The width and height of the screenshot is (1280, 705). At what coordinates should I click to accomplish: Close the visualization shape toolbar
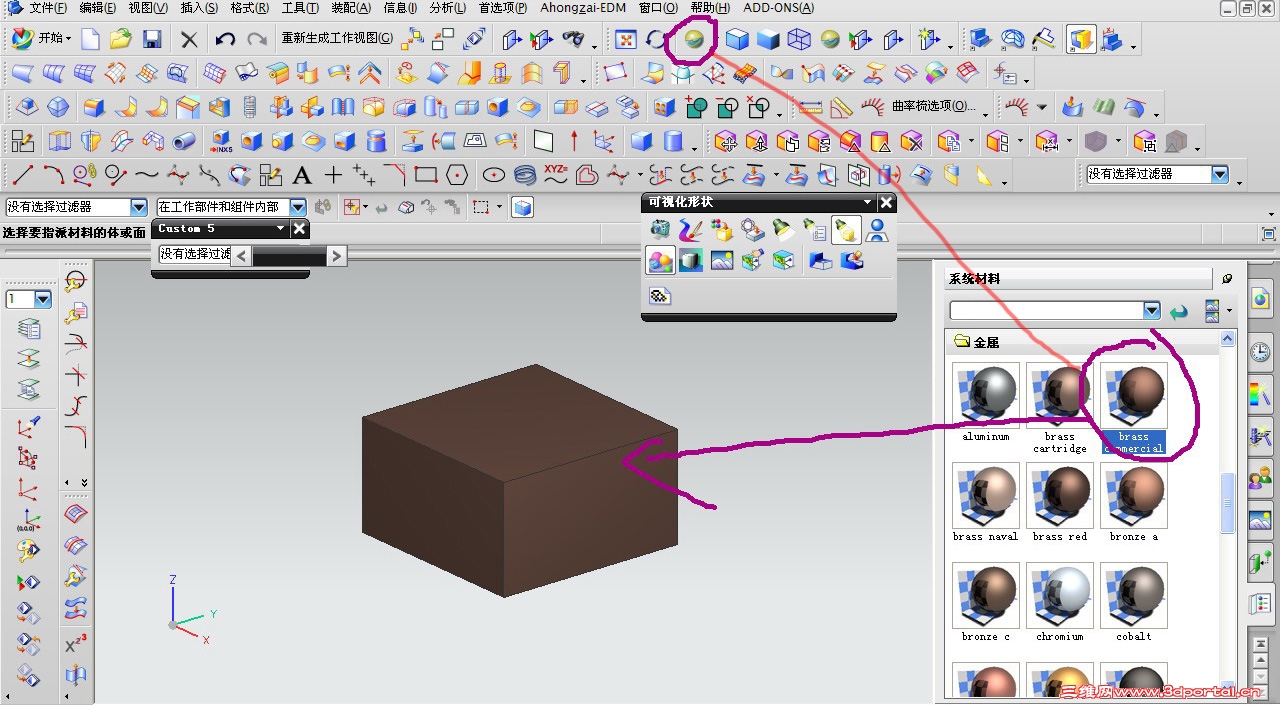(x=886, y=202)
